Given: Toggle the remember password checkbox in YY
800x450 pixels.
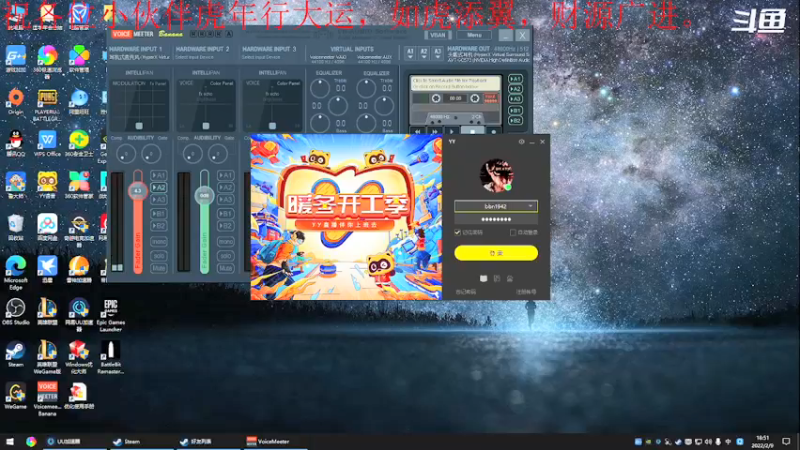Looking at the screenshot, I should click(458, 232).
